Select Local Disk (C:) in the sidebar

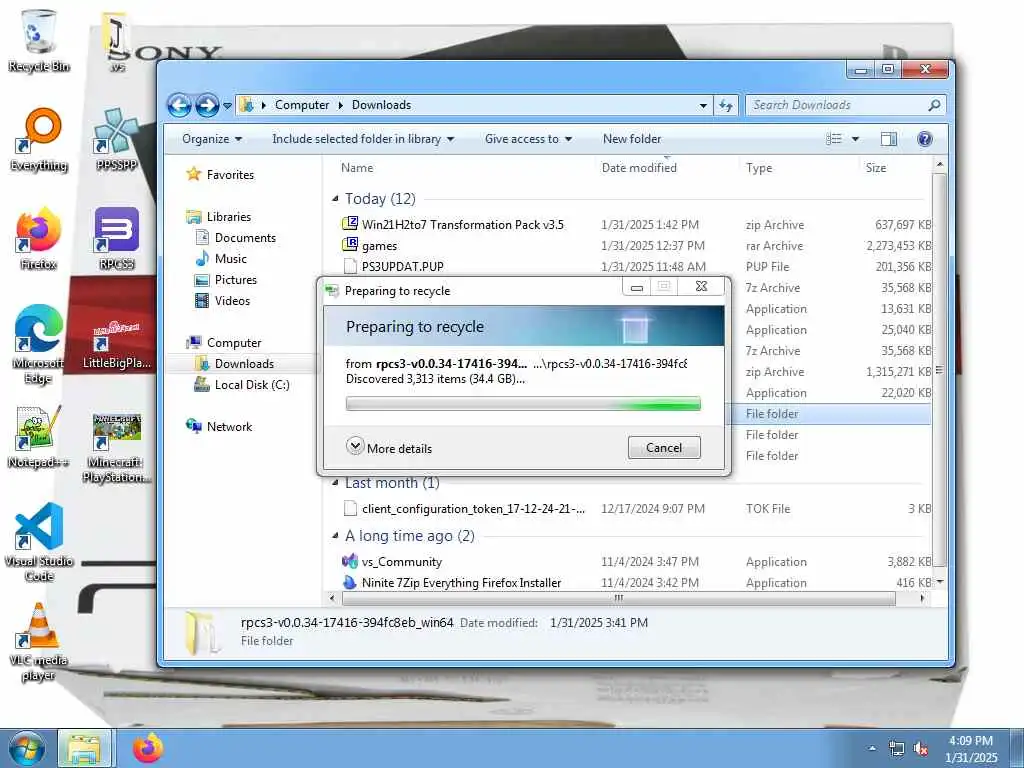click(242, 385)
